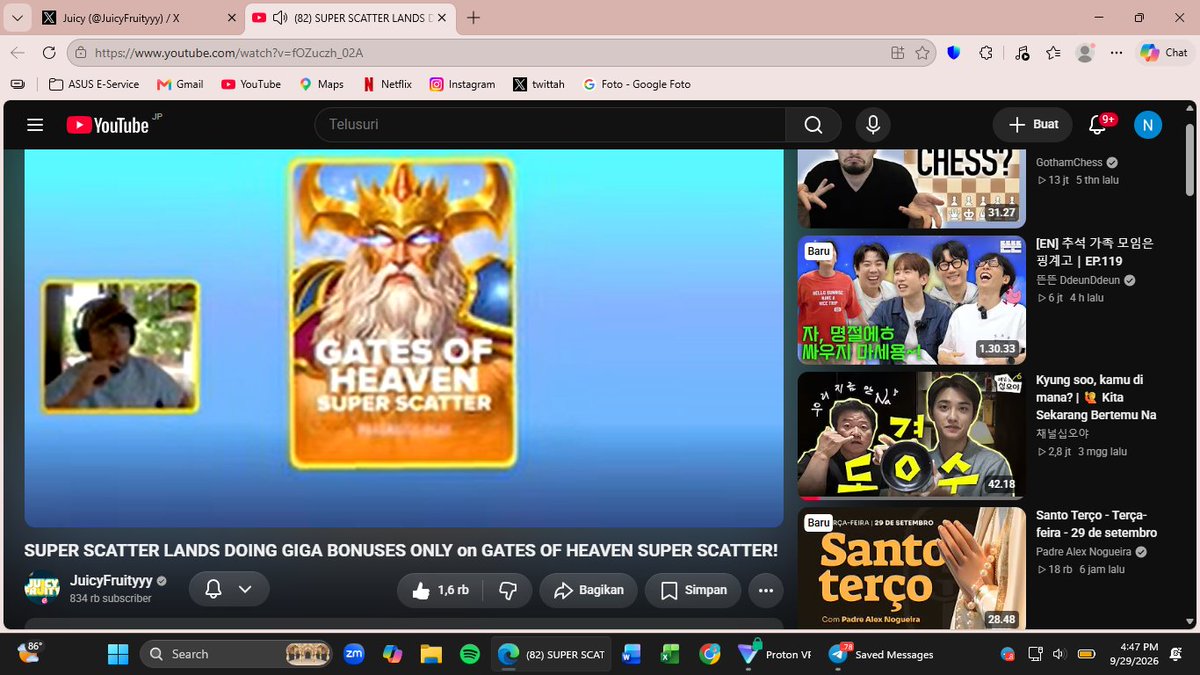Screen dimensions: 1200x675
Task: Open the Gmail bookmark
Action: [180, 84]
